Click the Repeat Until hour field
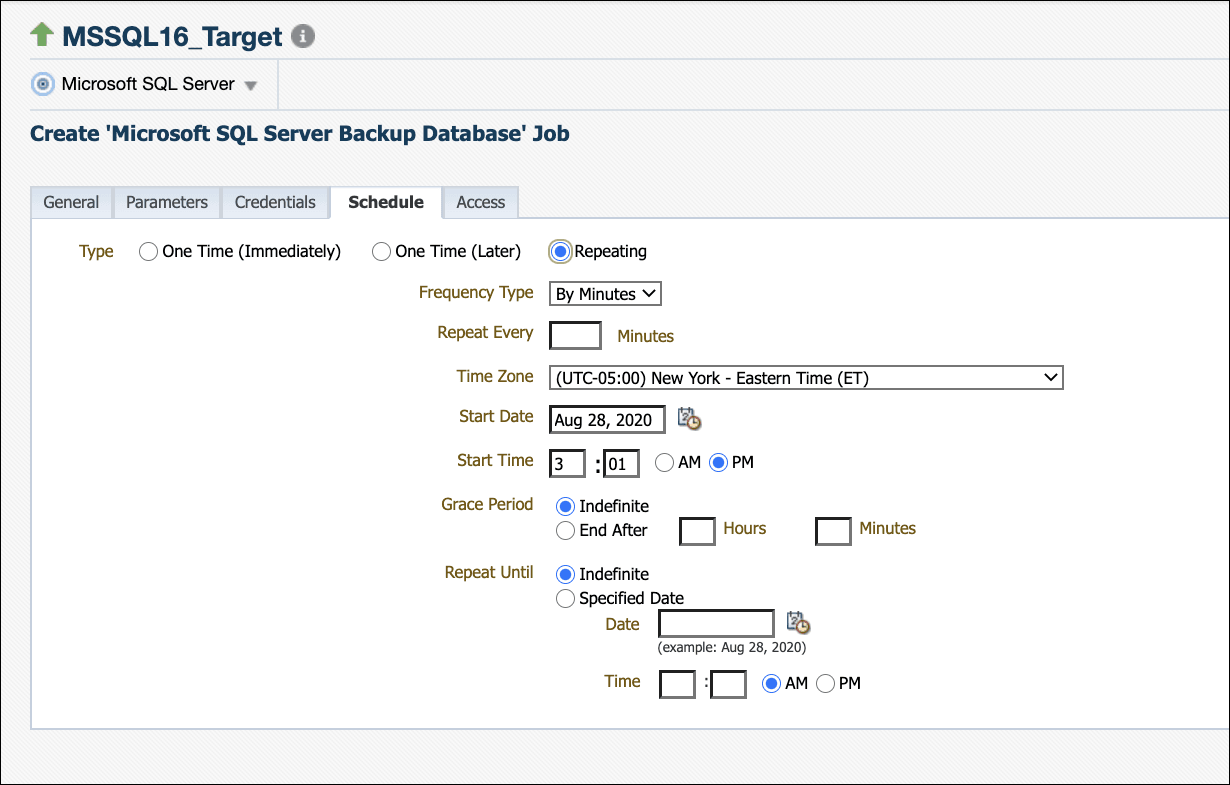Image resolution: width=1230 pixels, height=785 pixels. point(678,684)
